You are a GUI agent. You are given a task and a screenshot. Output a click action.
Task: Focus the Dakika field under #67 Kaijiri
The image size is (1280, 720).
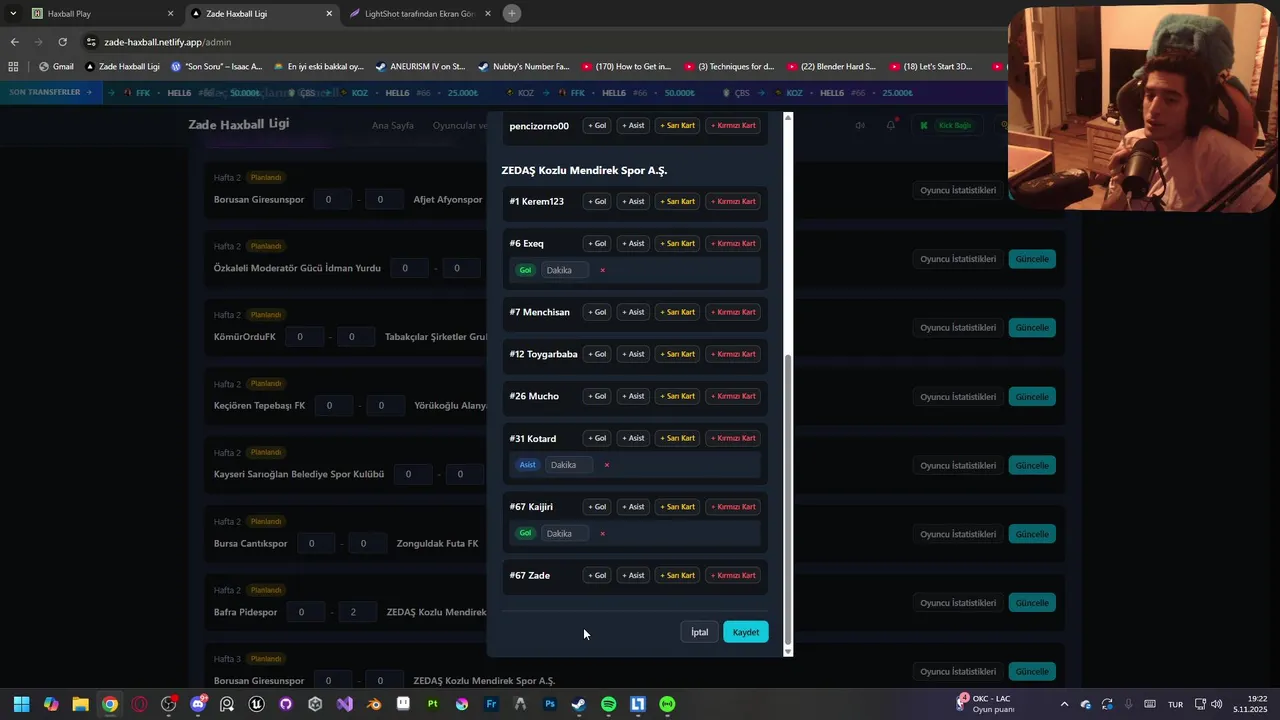coord(564,534)
